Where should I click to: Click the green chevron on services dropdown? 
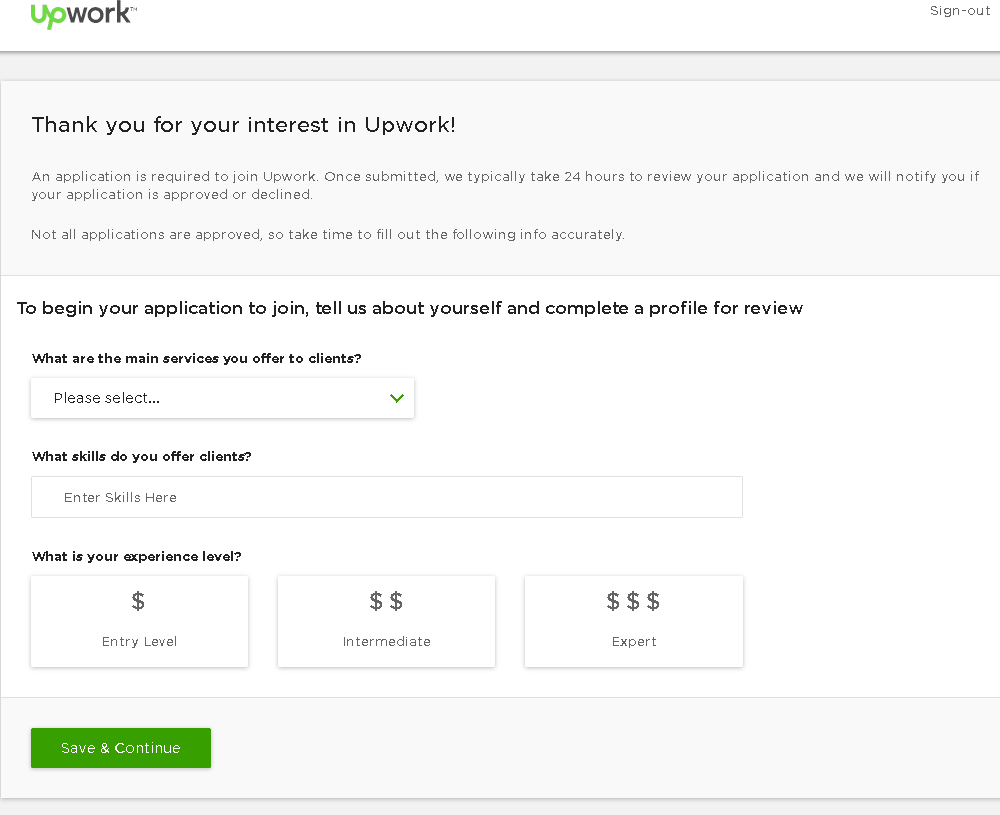[397, 398]
